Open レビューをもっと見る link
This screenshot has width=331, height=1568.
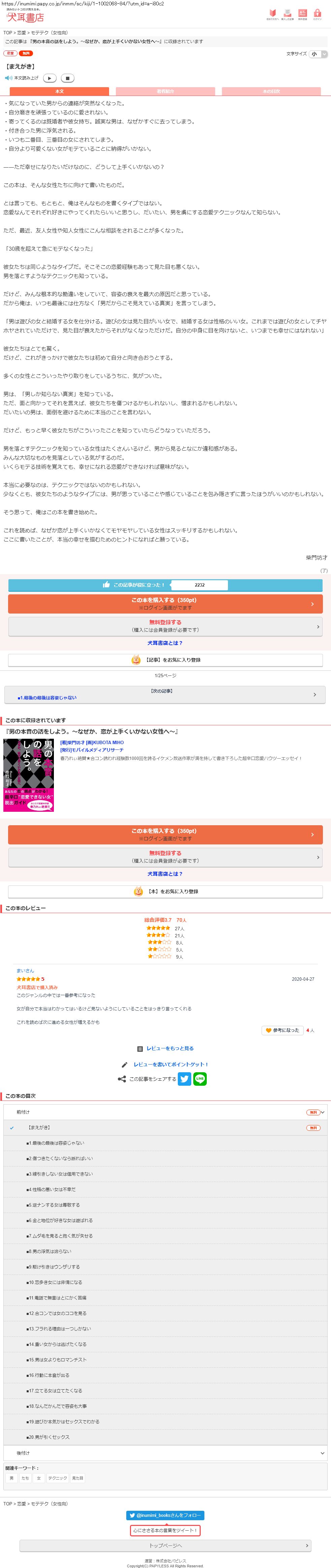(x=170, y=1048)
